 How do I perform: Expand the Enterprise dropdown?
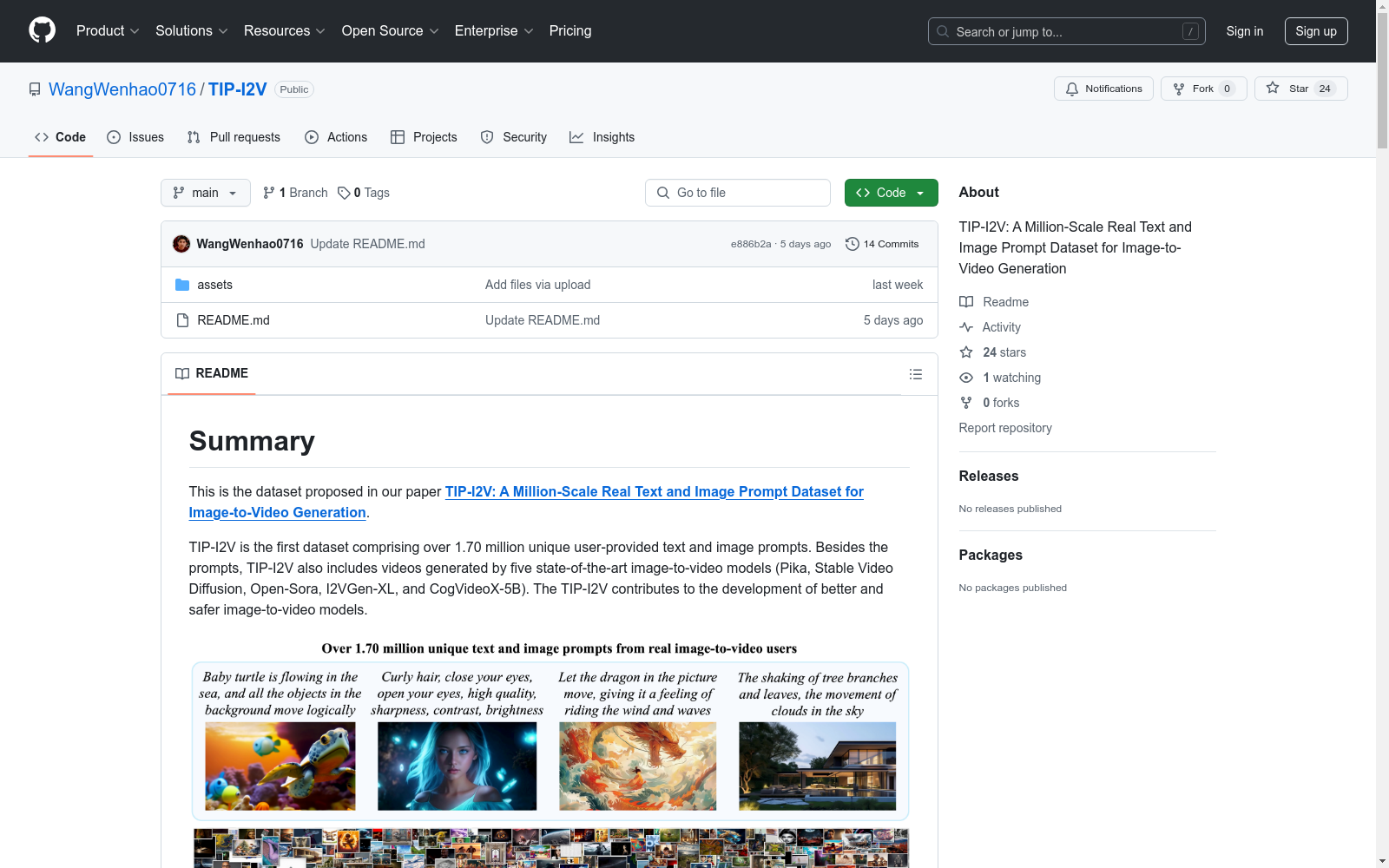[x=494, y=30]
